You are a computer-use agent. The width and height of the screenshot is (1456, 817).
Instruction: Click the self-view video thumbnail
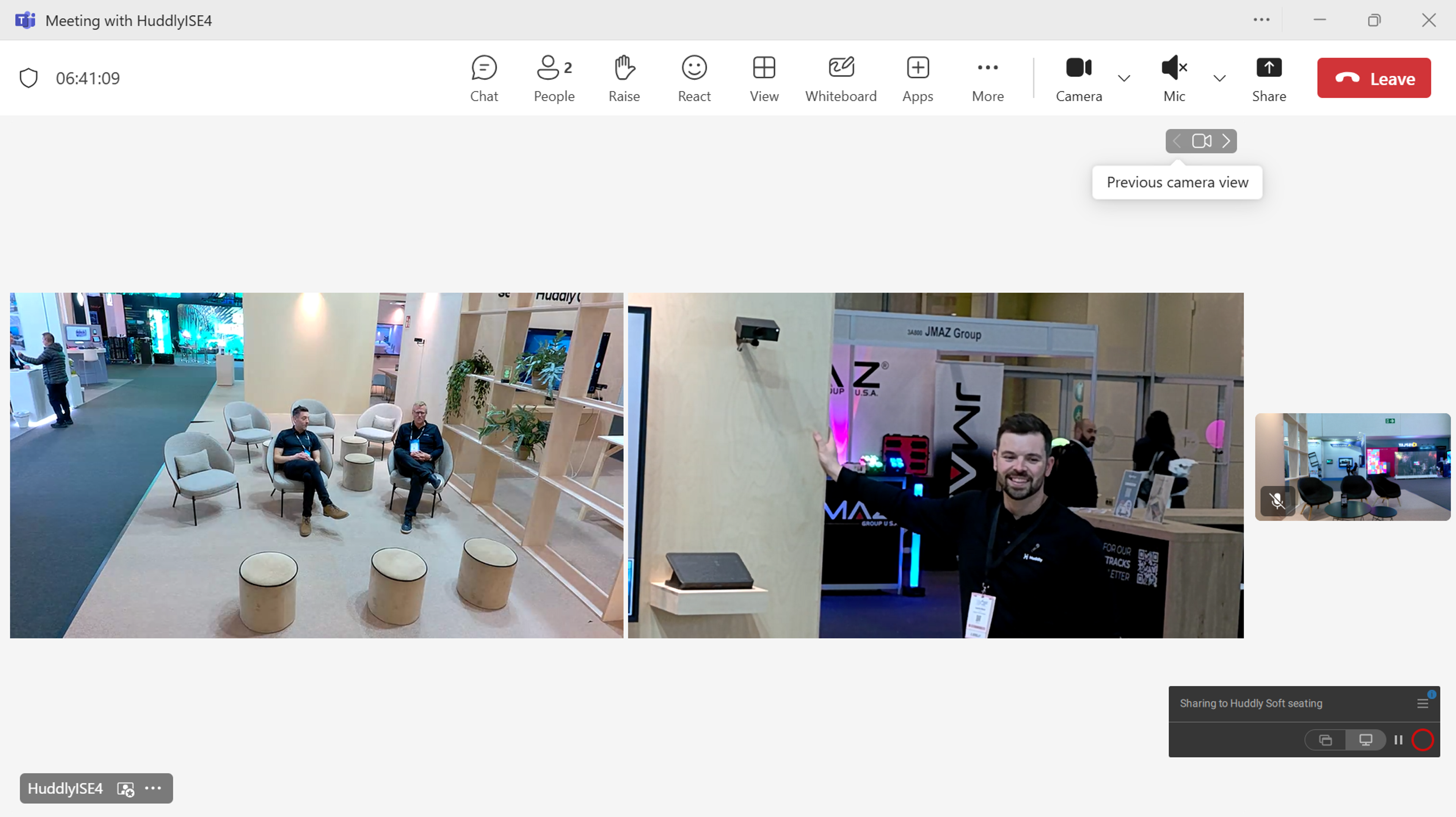[x=1352, y=467]
